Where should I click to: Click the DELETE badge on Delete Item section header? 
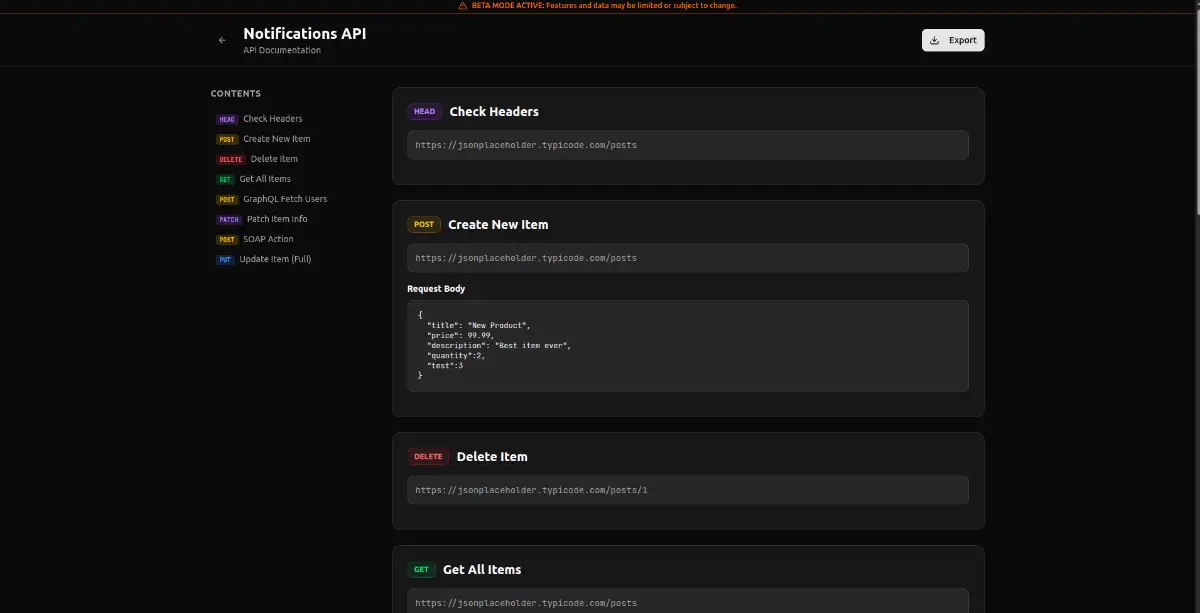(x=428, y=456)
